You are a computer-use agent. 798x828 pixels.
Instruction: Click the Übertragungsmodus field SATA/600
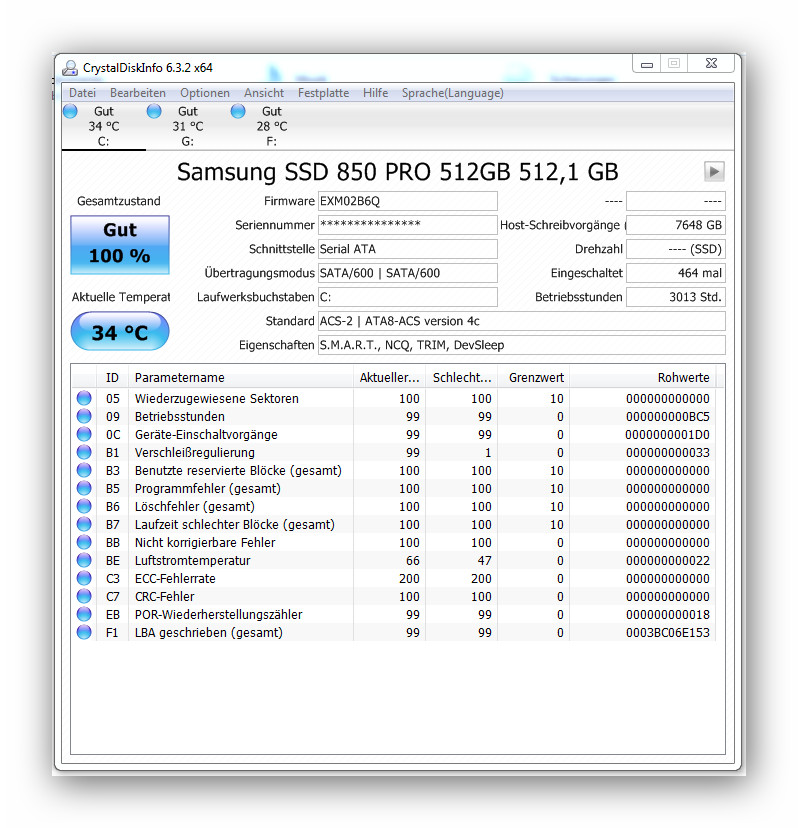[408, 273]
